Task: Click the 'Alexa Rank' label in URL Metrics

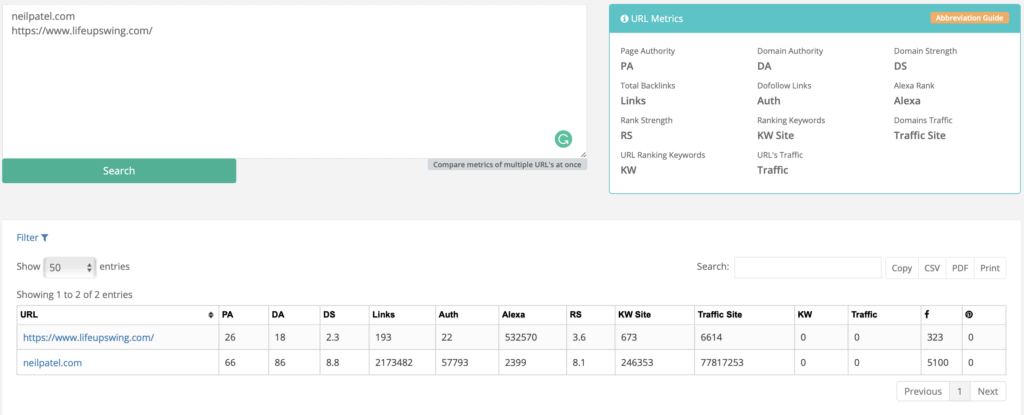Action: 914,86
